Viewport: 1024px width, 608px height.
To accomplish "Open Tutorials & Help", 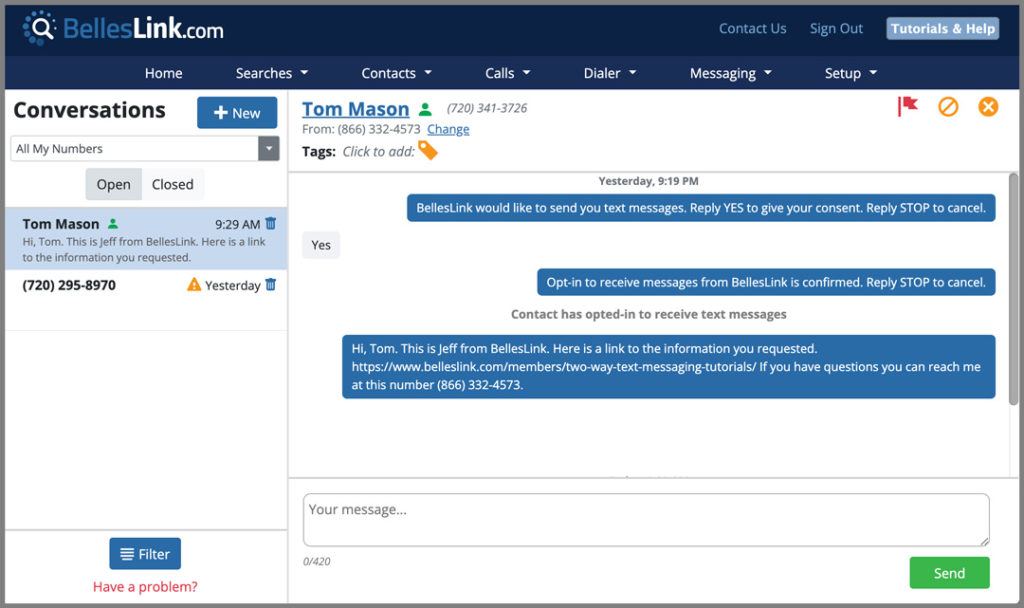I will [x=942, y=28].
